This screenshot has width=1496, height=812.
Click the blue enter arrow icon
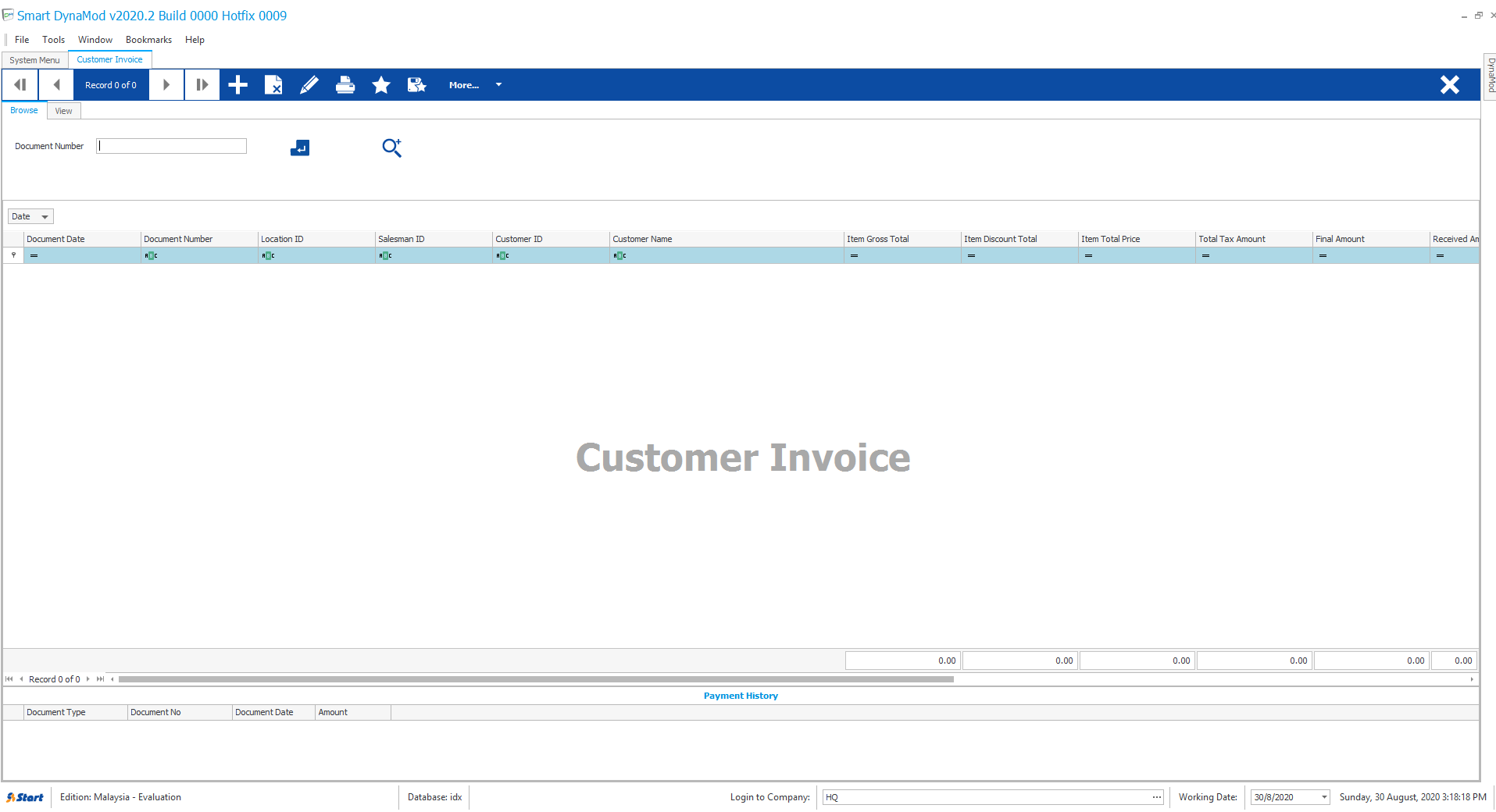(x=300, y=148)
